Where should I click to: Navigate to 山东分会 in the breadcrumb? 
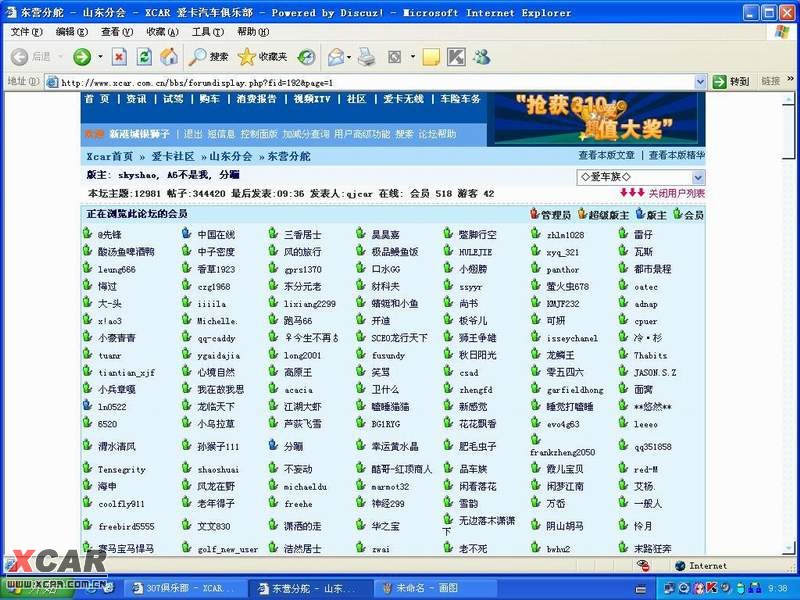point(231,157)
